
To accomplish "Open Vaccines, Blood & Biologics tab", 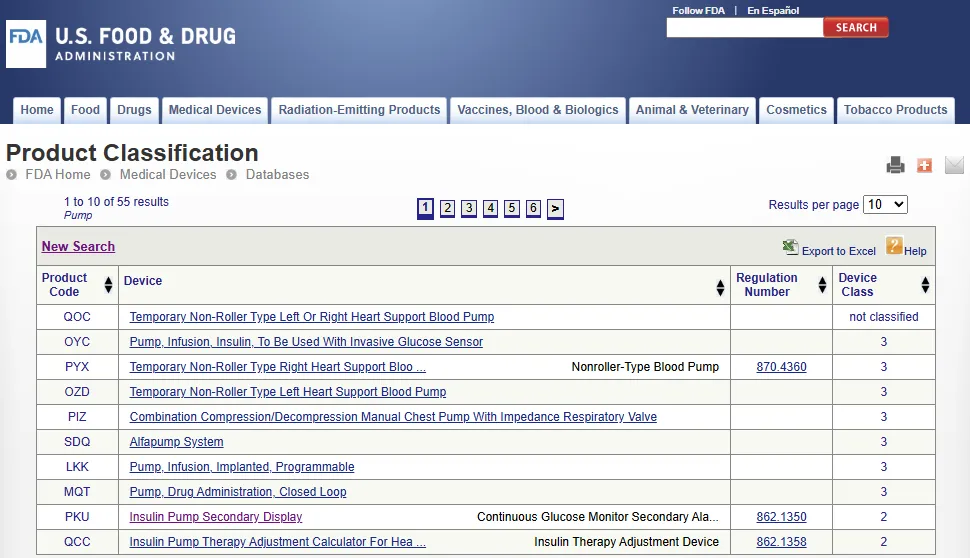I will point(538,110).
